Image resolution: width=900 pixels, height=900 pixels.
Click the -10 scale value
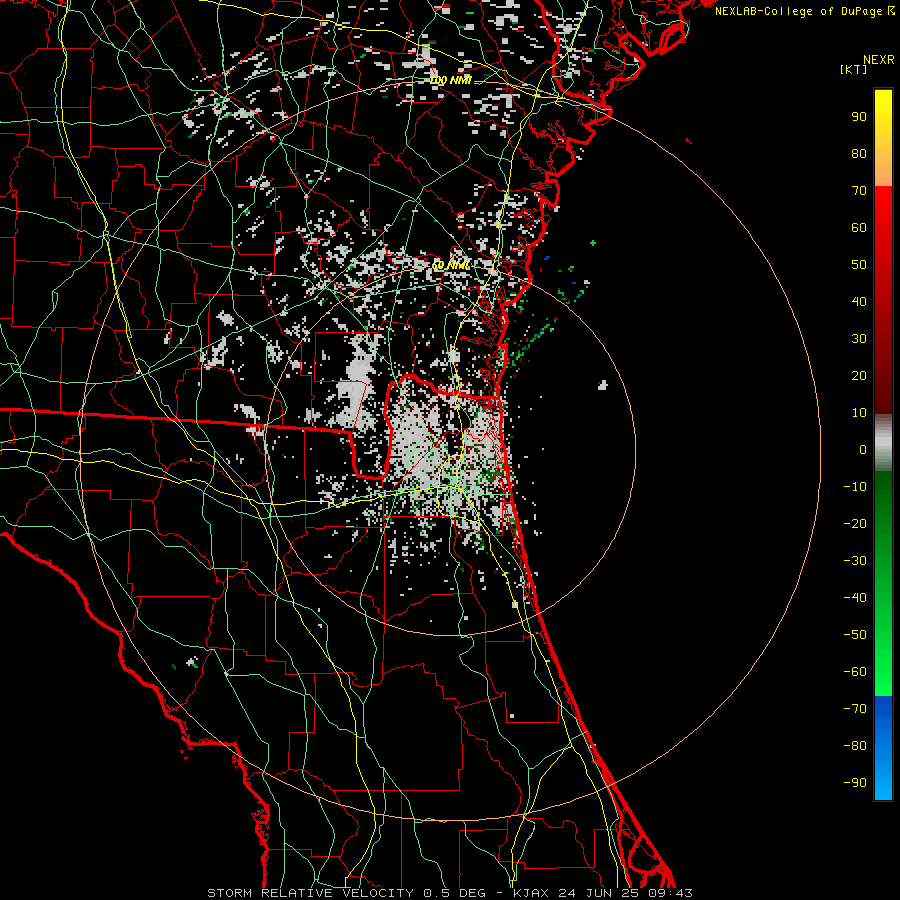tap(855, 487)
